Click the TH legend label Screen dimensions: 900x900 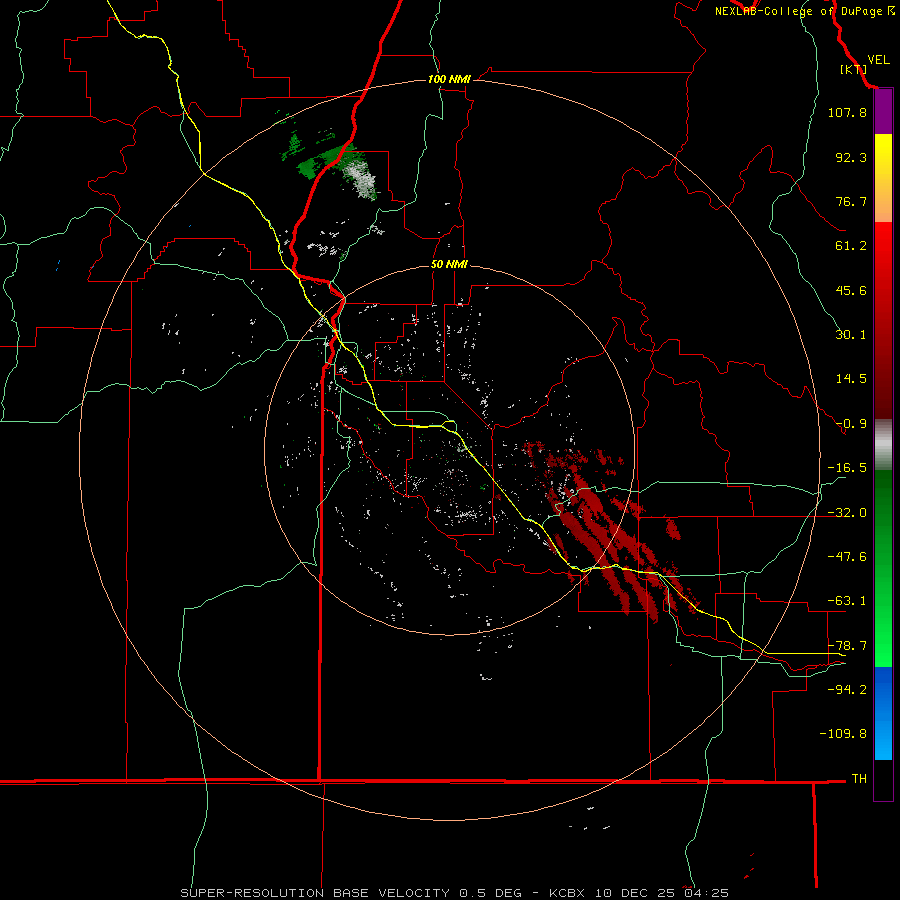859,779
